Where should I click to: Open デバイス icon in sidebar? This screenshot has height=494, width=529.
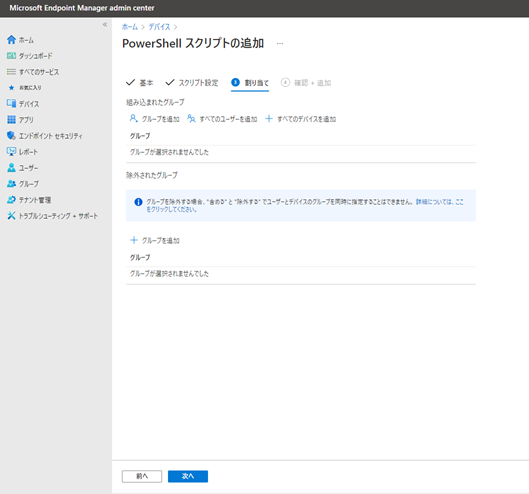(11, 104)
